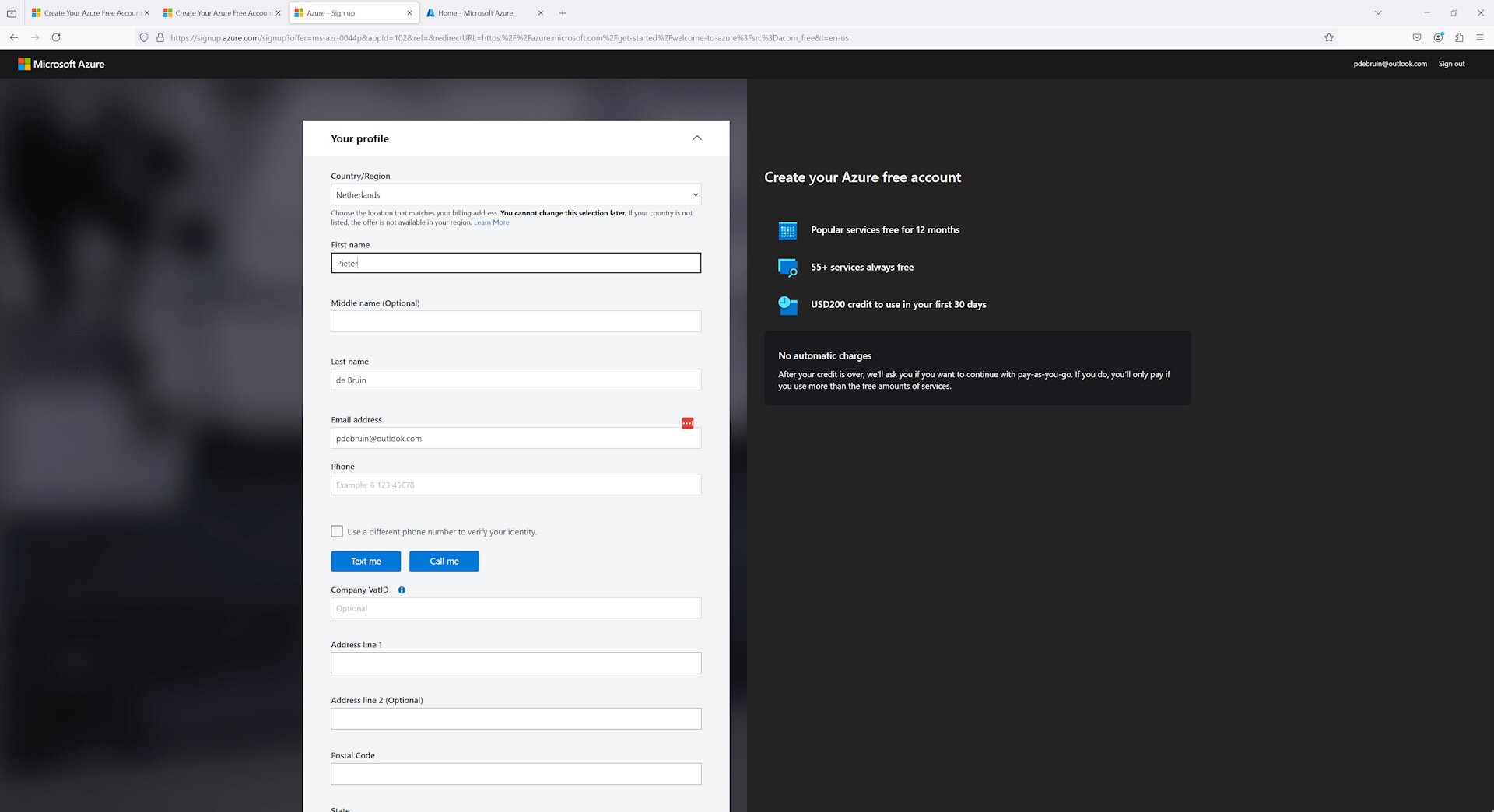1494x812 pixels.
Task: Switch to the Home - Microsoft Azure tab
Action: [478, 12]
